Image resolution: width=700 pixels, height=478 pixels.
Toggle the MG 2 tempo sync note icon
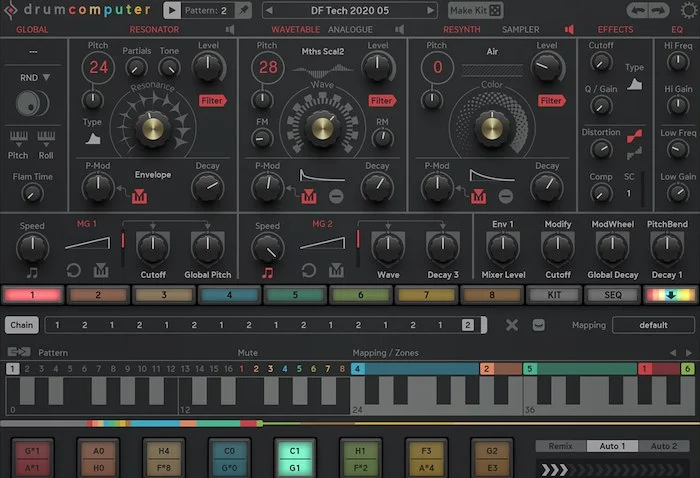click(267, 272)
